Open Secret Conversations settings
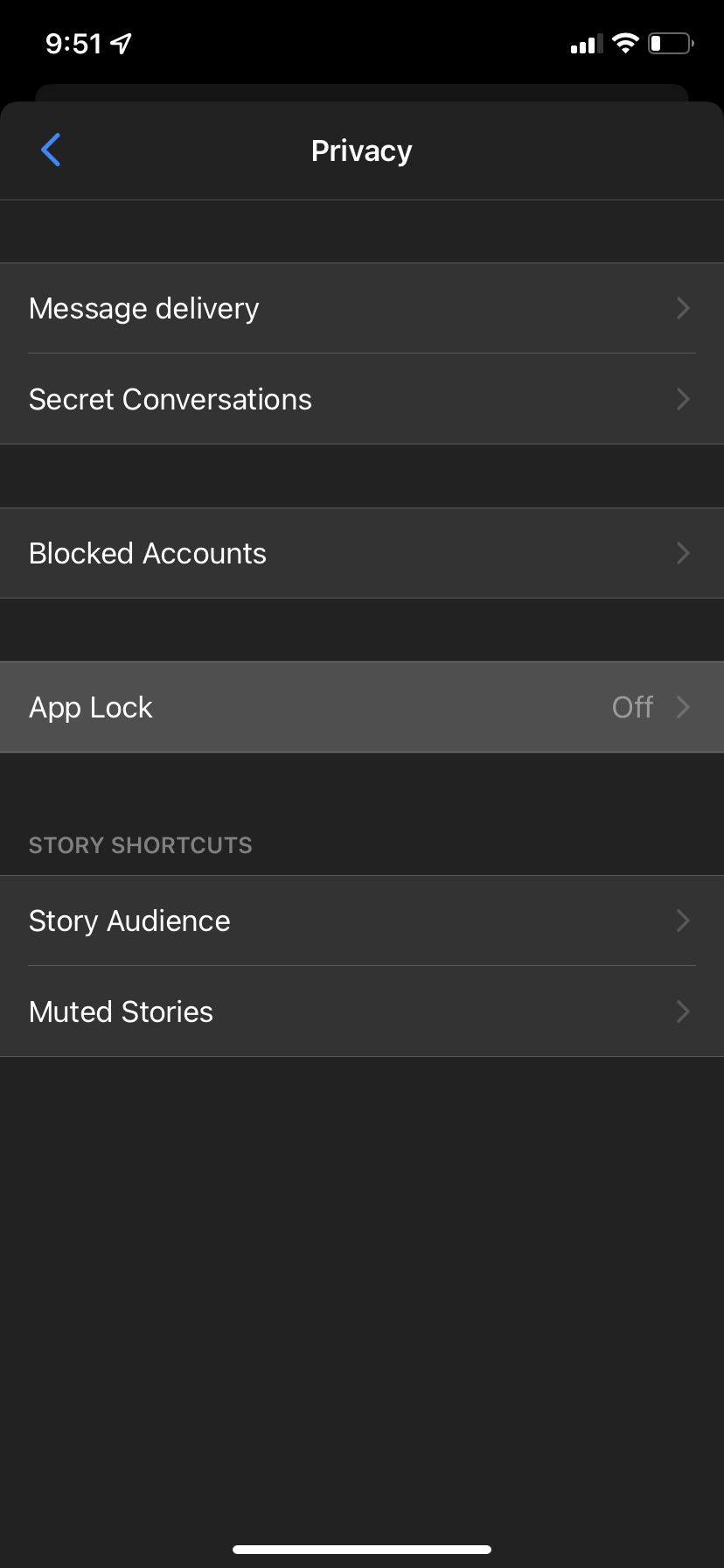 pos(171,399)
